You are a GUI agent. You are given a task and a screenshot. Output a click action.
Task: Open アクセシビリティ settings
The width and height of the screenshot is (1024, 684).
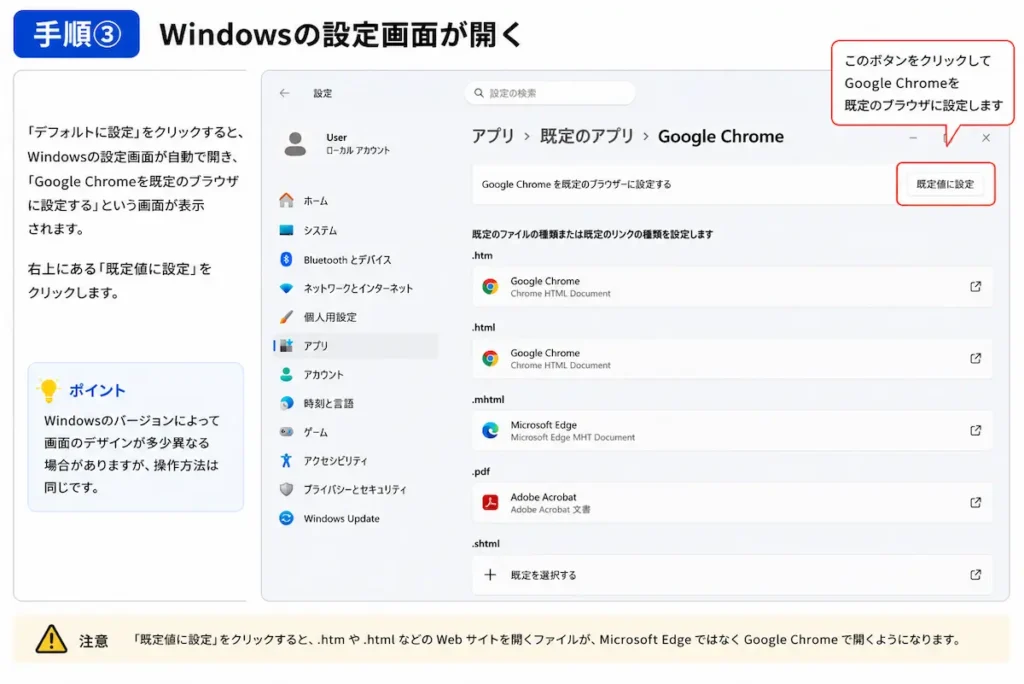tap(355, 461)
